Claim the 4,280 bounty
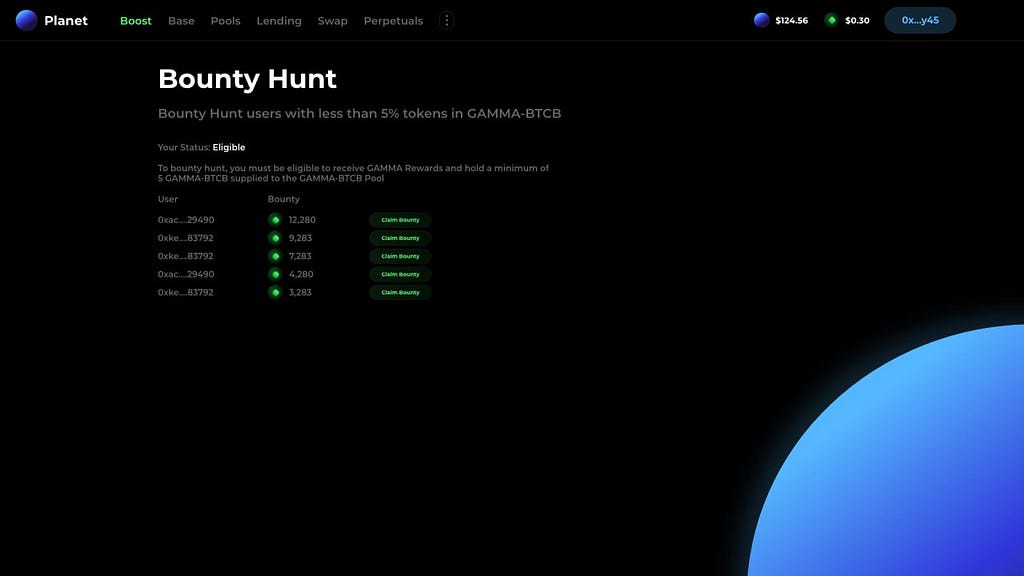 [400, 274]
